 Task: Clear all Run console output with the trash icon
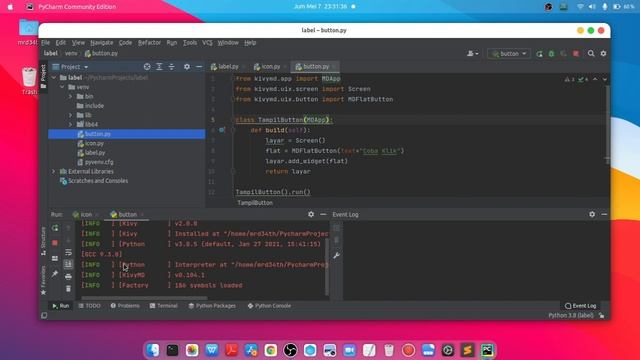[x=68, y=289]
